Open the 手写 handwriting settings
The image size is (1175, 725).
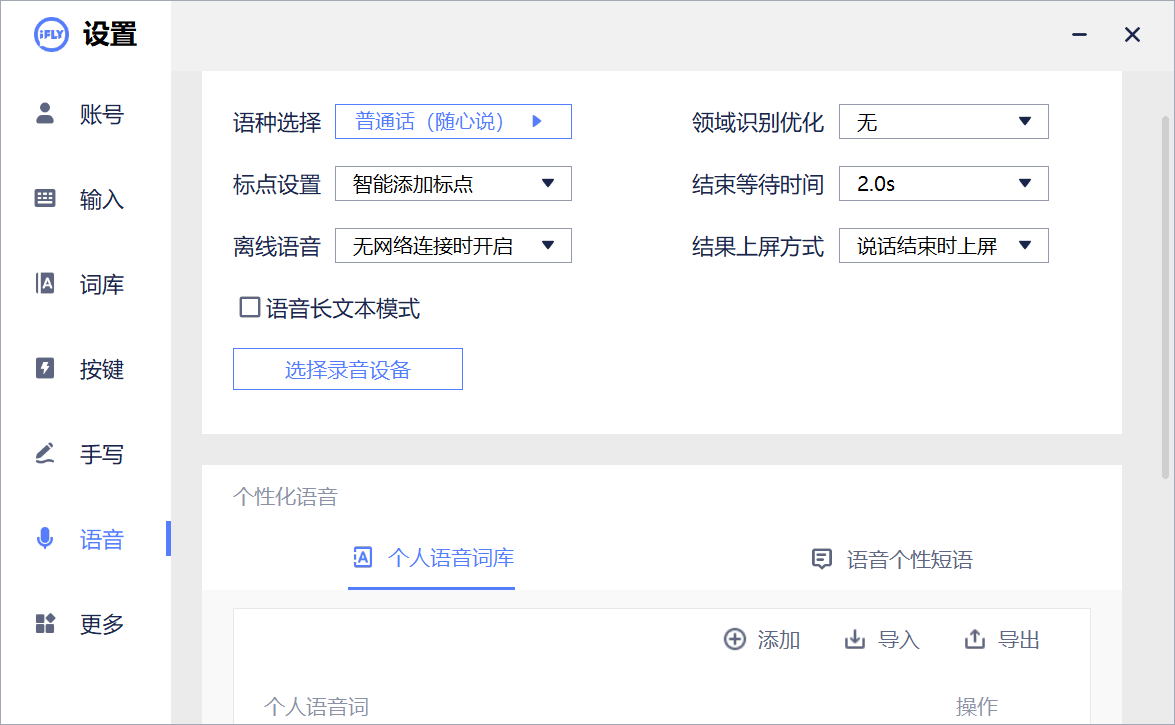pyautogui.click(x=85, y=454)
